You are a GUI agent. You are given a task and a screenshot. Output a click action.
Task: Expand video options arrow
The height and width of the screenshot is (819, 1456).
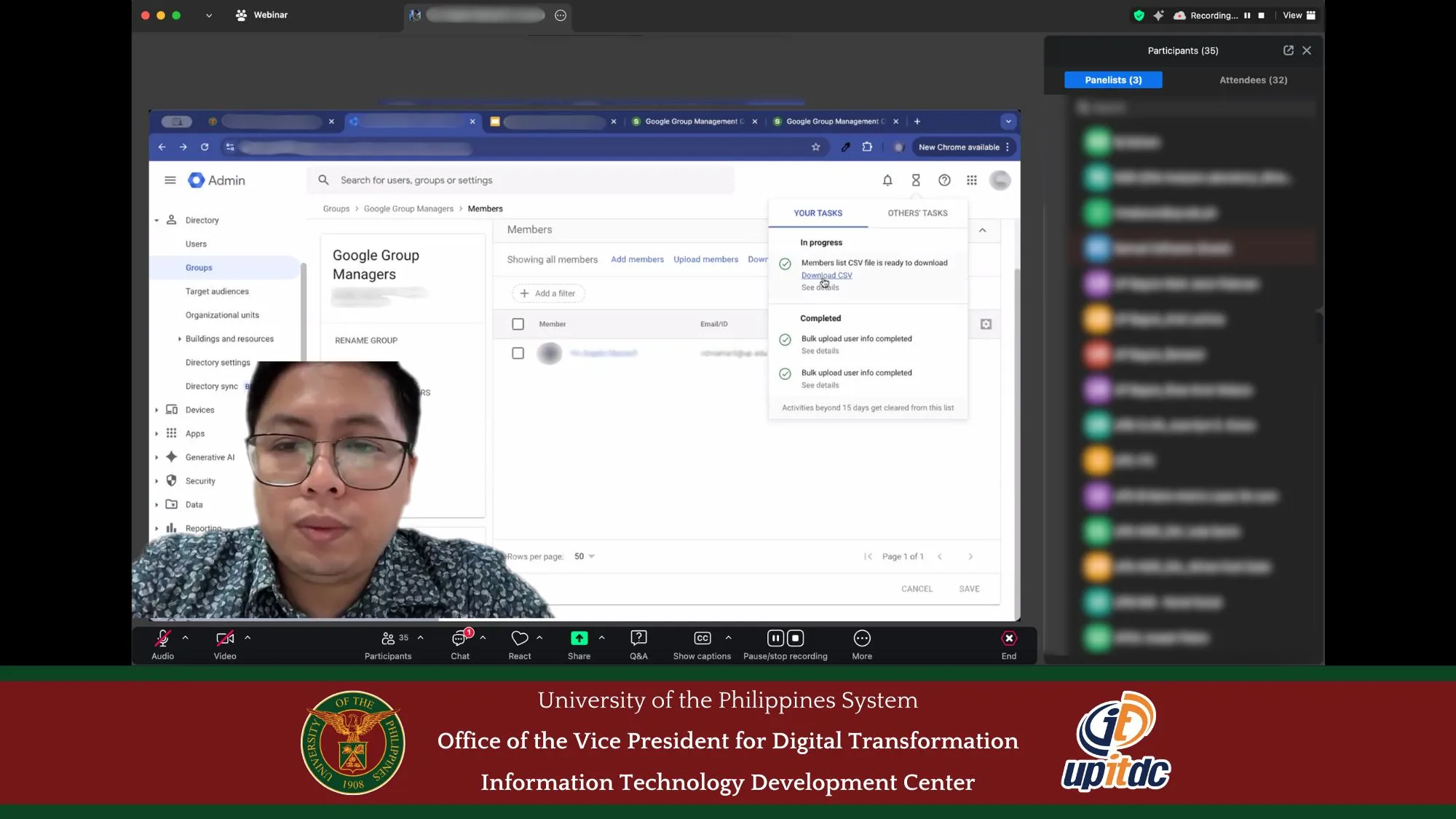248,638
